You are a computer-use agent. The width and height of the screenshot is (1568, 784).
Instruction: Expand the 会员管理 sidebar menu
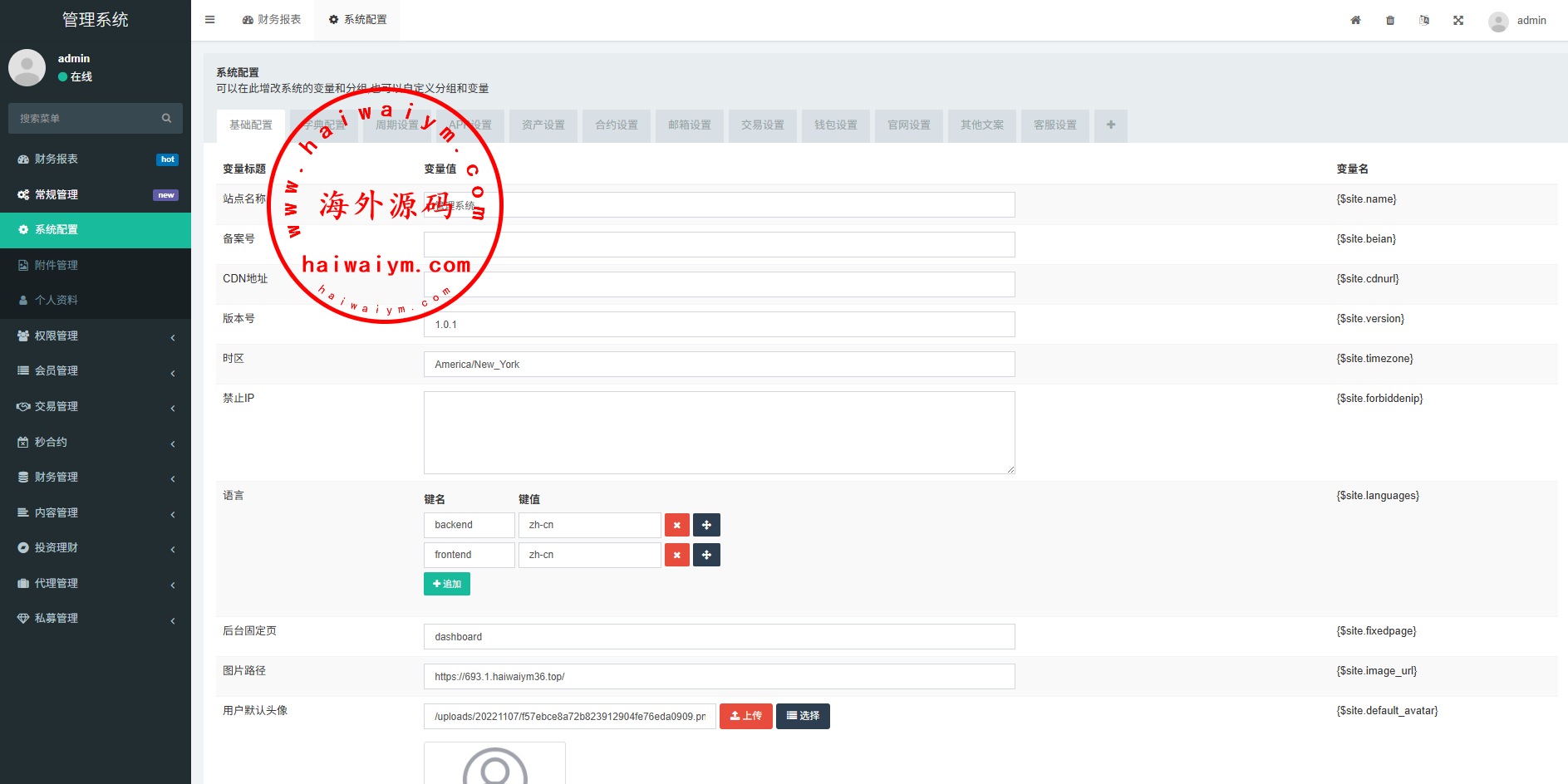coord(96,371)
